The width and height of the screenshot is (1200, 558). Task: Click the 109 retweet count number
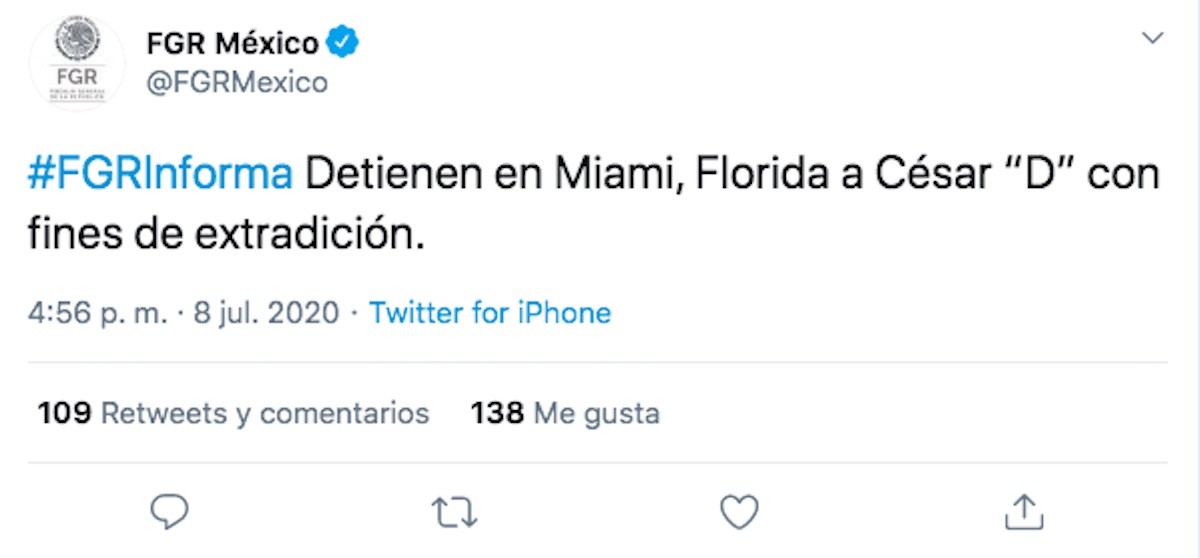[65, 412]
